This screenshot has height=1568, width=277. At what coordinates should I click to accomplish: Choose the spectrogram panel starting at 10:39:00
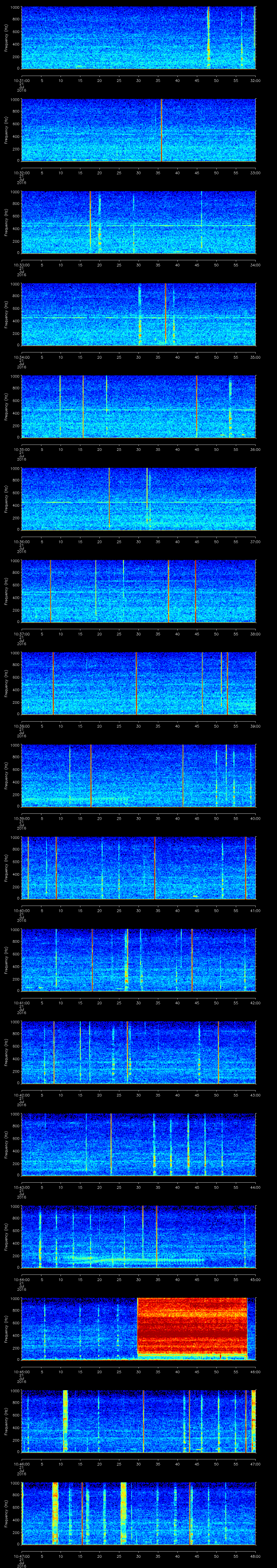(x=138, y=775)
